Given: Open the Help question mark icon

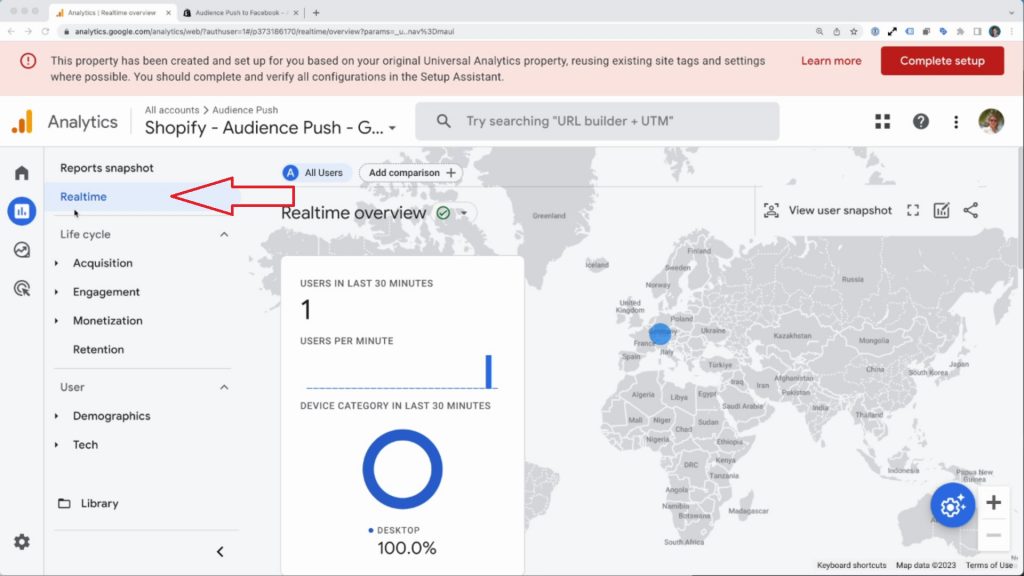Looking at the screenshot, I should click(920, 121).
